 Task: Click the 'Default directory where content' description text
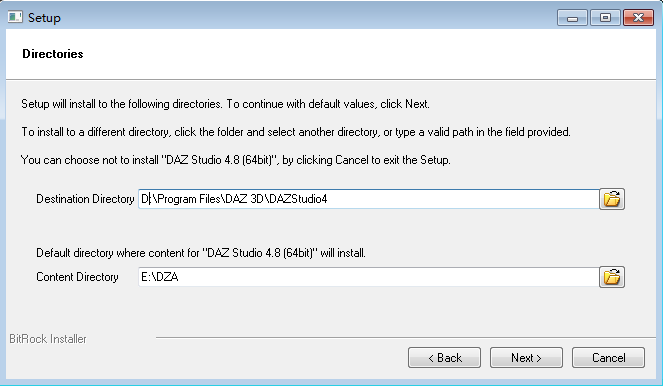[201, 253]
